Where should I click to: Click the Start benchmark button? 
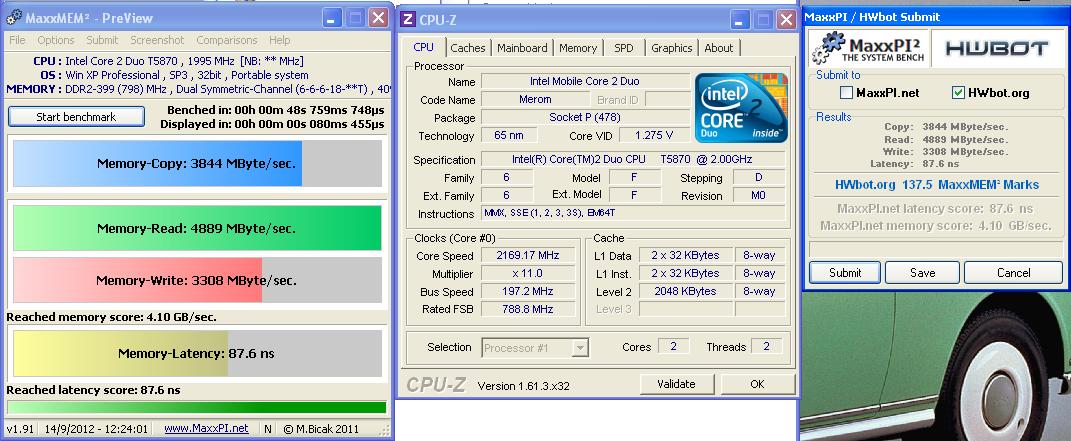point(76,117)
